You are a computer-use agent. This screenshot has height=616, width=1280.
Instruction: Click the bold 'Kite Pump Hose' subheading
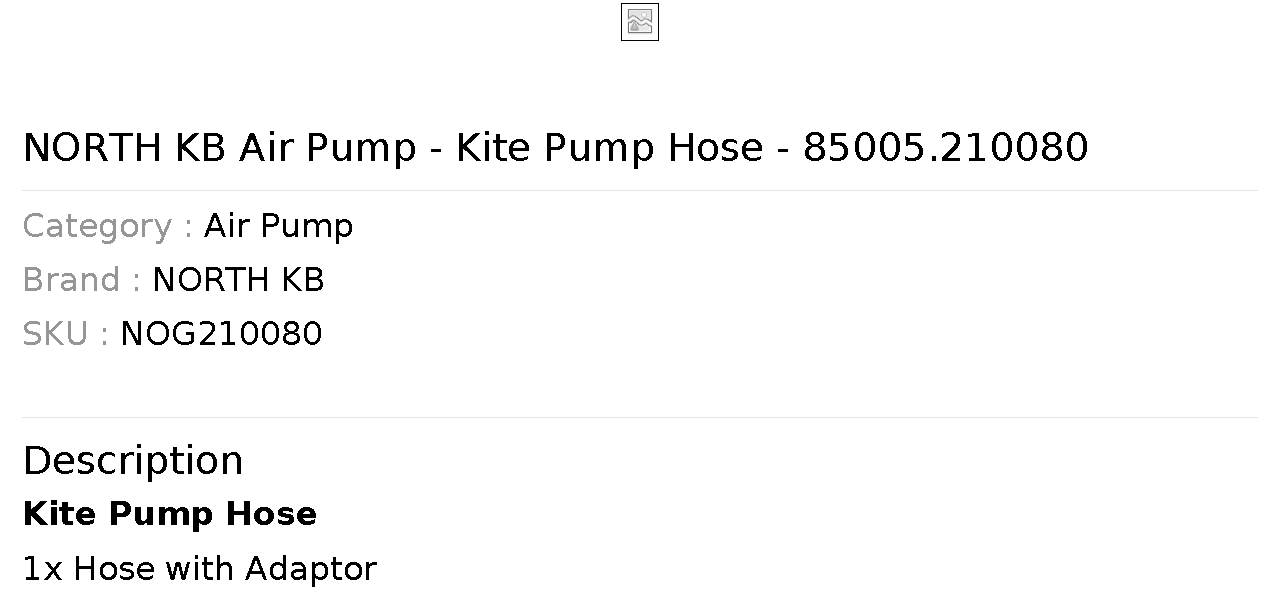point(170,514)
